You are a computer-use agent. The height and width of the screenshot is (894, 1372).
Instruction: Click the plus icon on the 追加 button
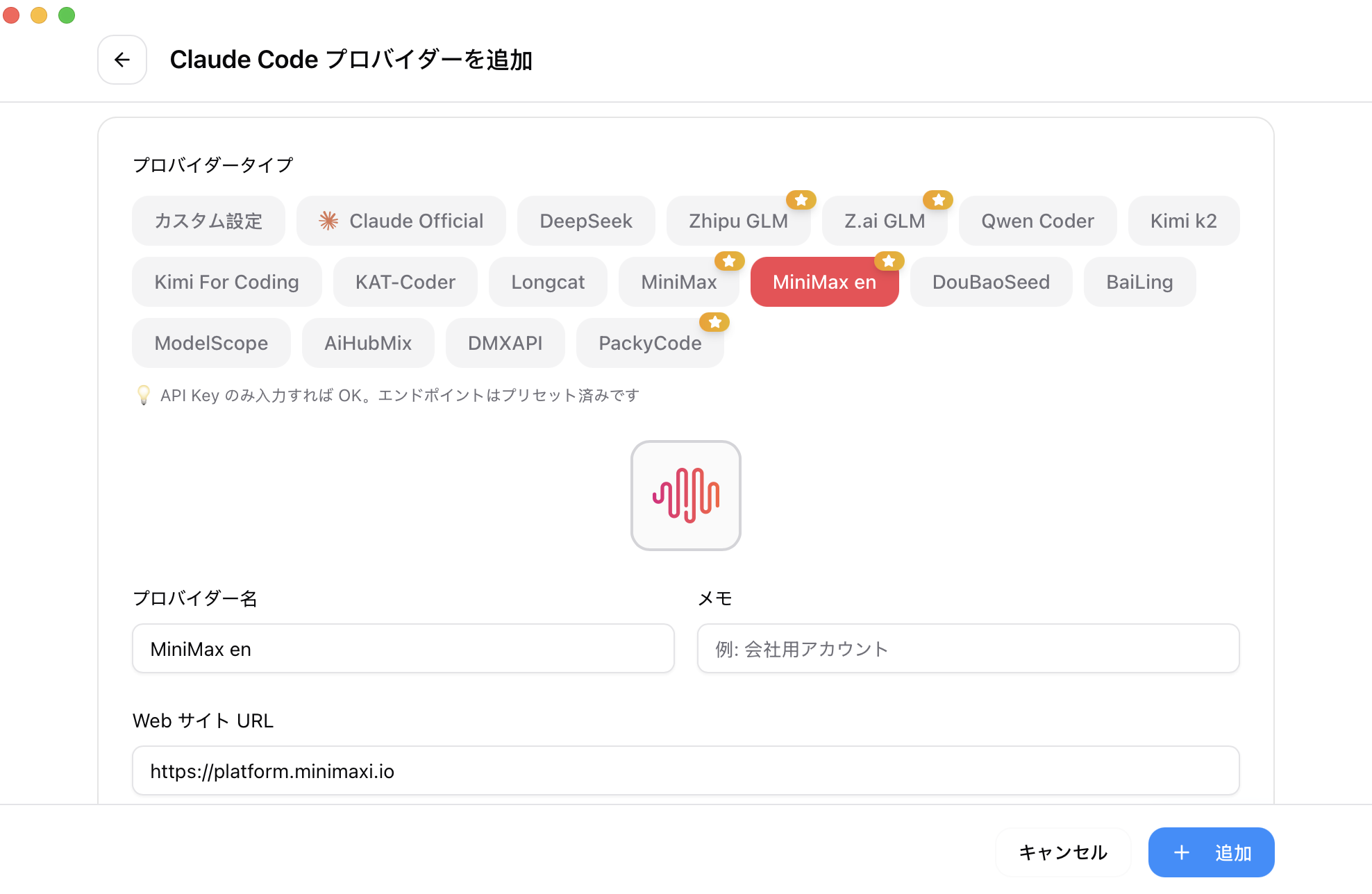click(1181, 852)
